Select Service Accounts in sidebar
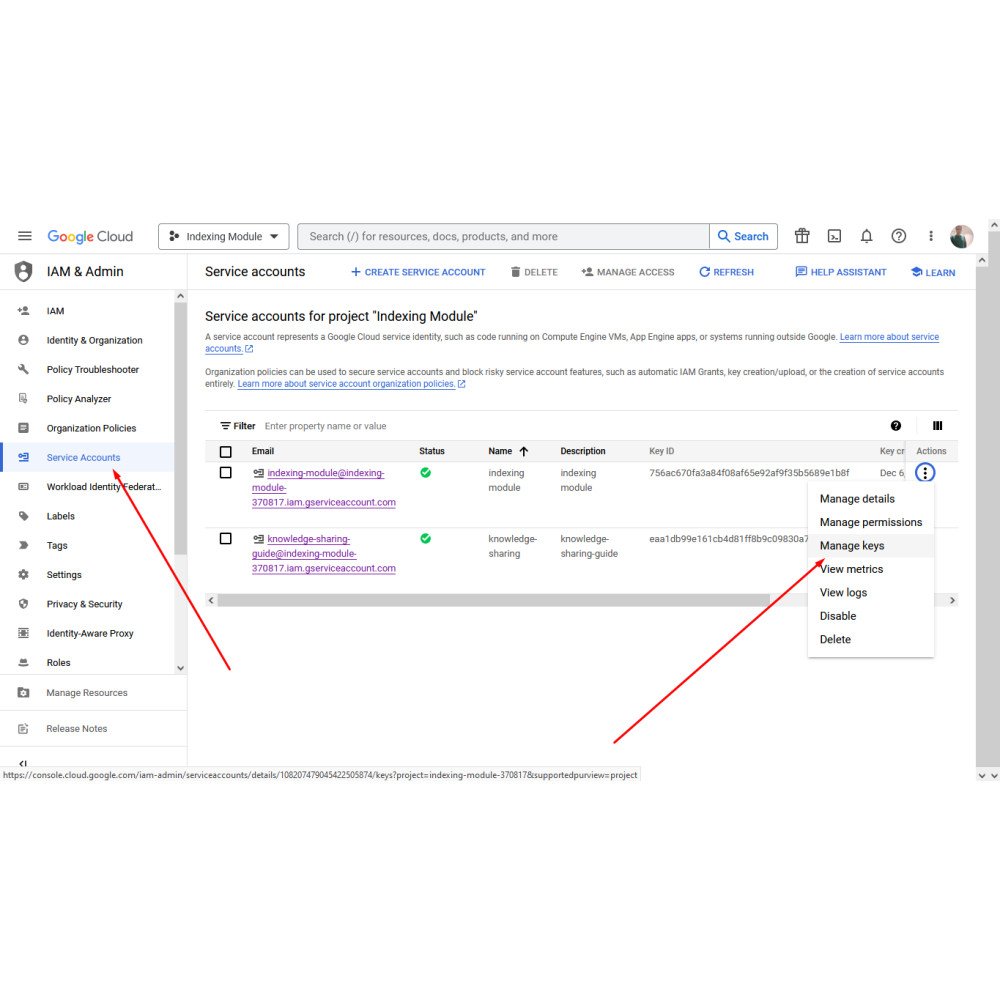 tap(87, 457)
